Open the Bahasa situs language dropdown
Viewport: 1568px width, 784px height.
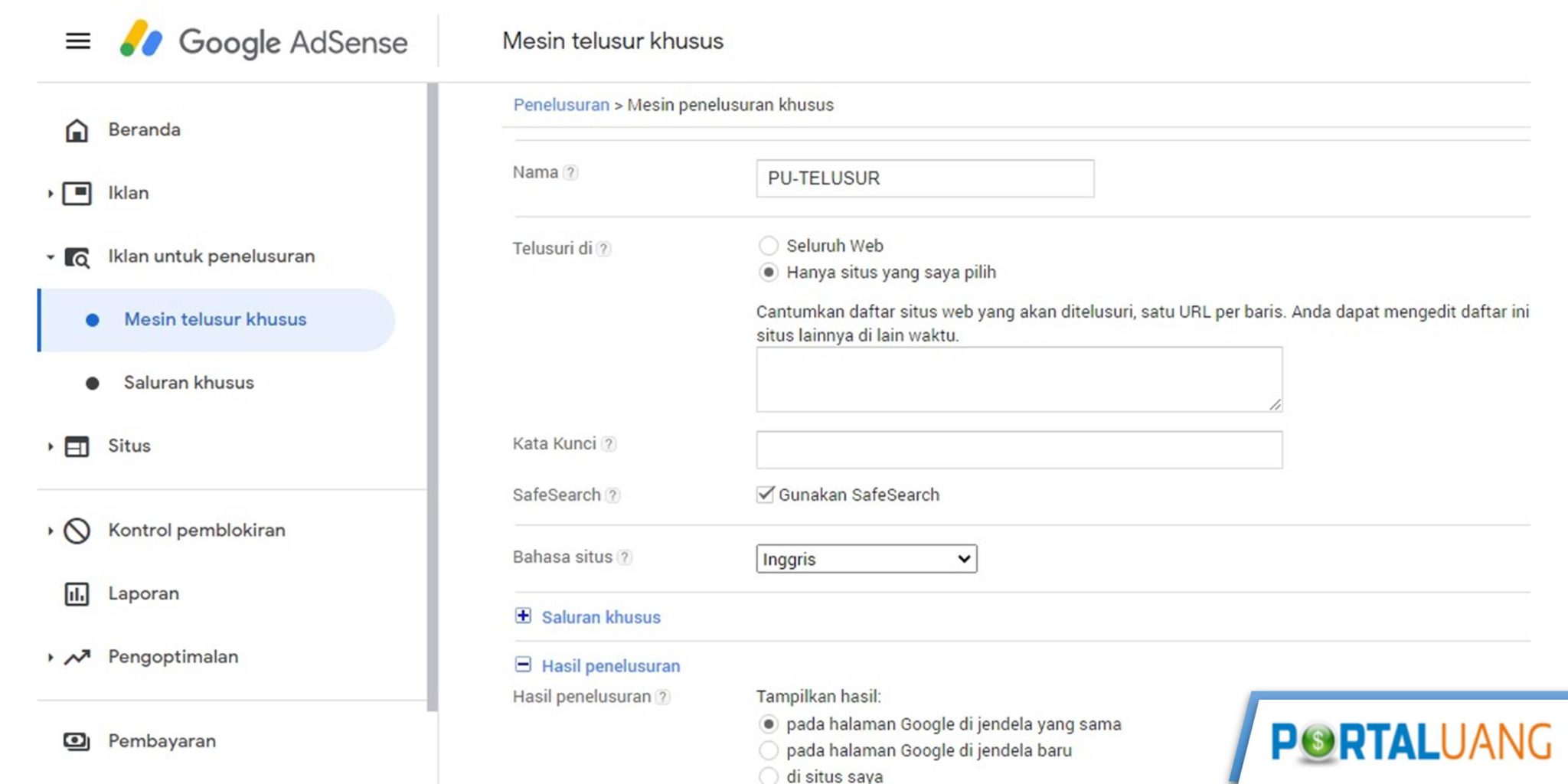(x=866, y=559)
